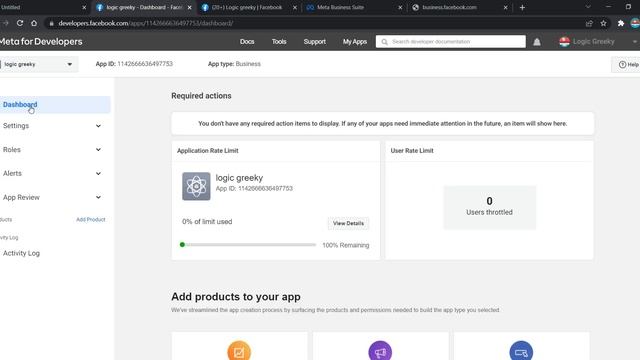Open the Tools menu
640x360 pixels.
[279, 42]
